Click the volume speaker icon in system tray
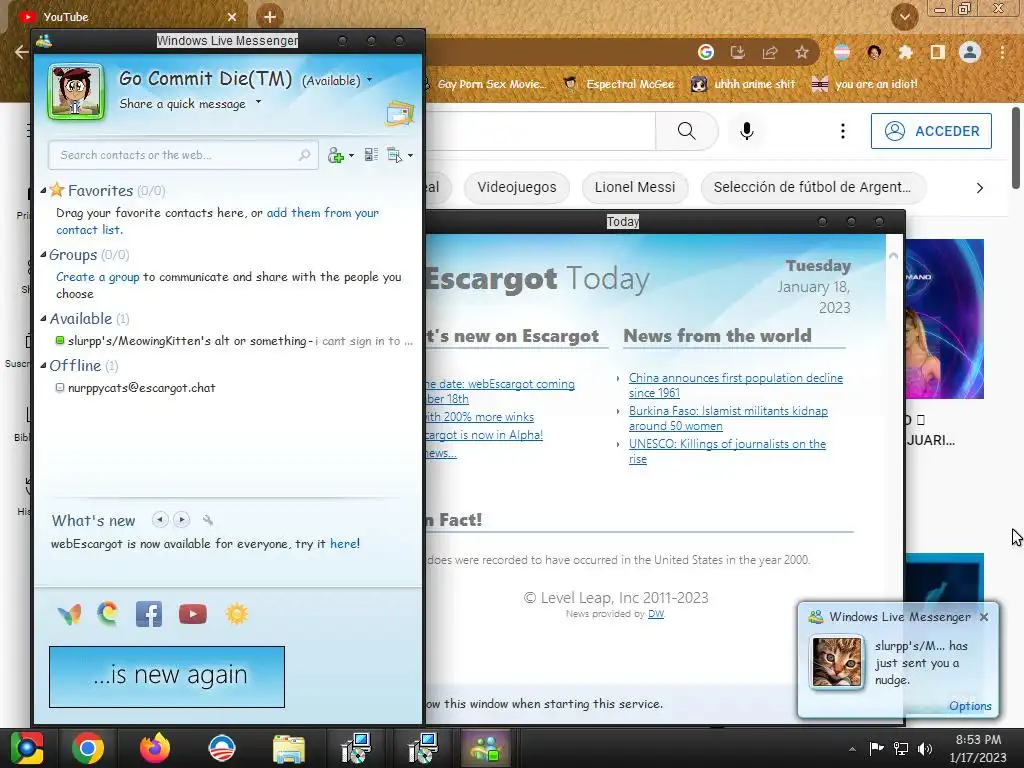 [x=925, y=749]
